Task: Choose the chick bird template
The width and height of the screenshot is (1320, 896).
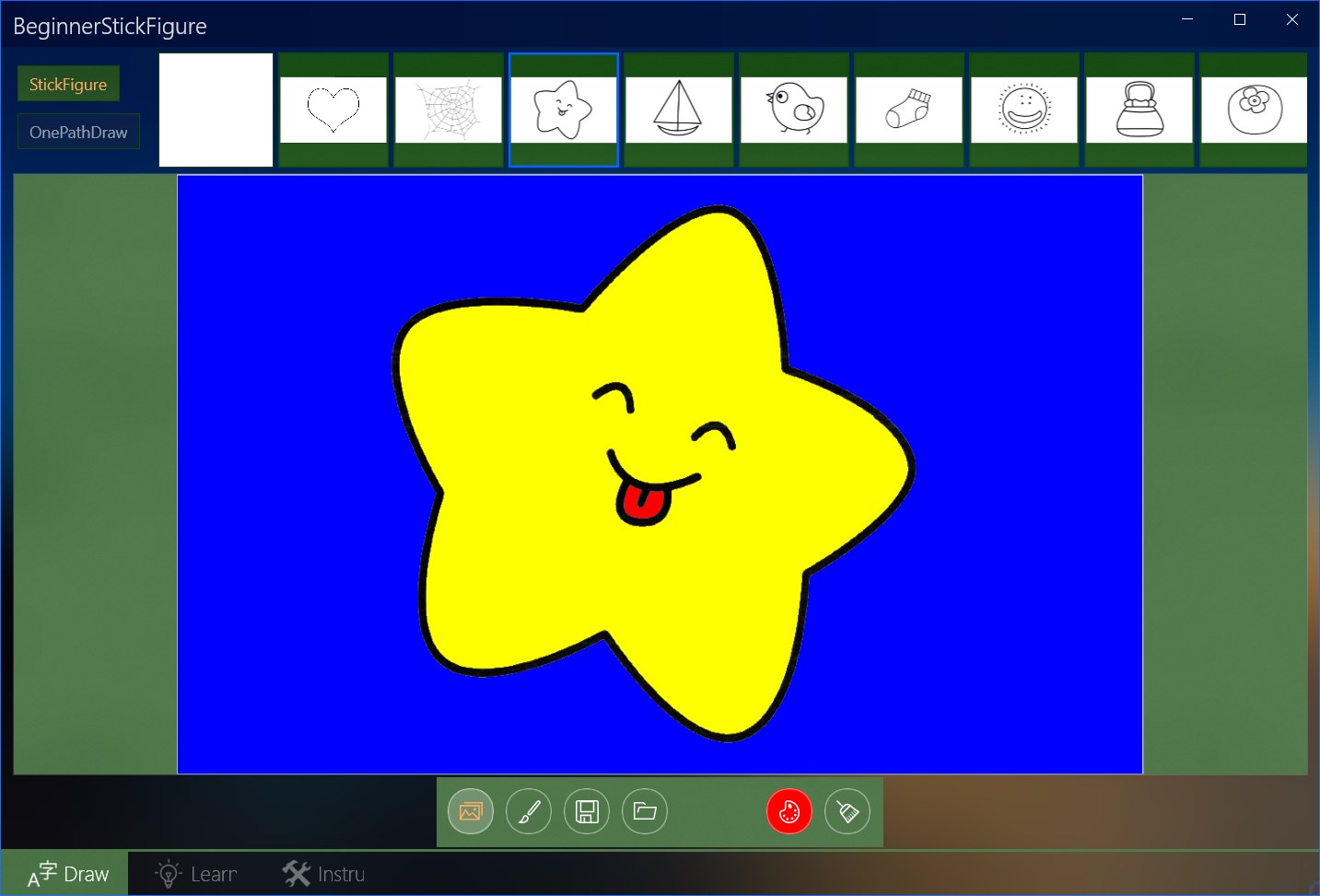Action: 794,110
